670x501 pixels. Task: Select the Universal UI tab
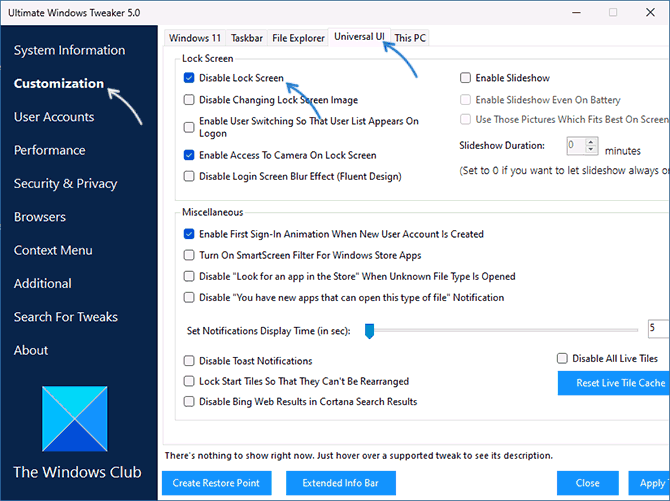click(x=359, y=37)
